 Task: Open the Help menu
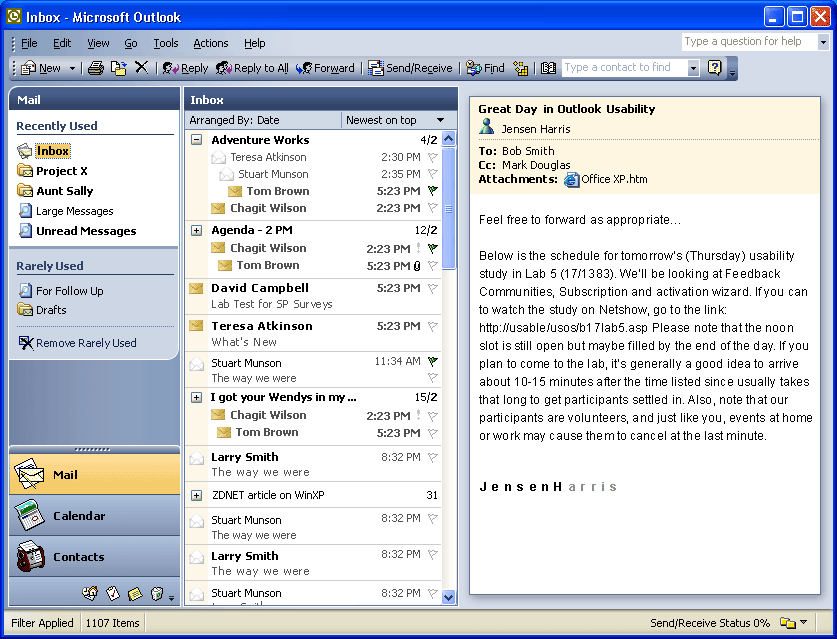coord(255,43)
